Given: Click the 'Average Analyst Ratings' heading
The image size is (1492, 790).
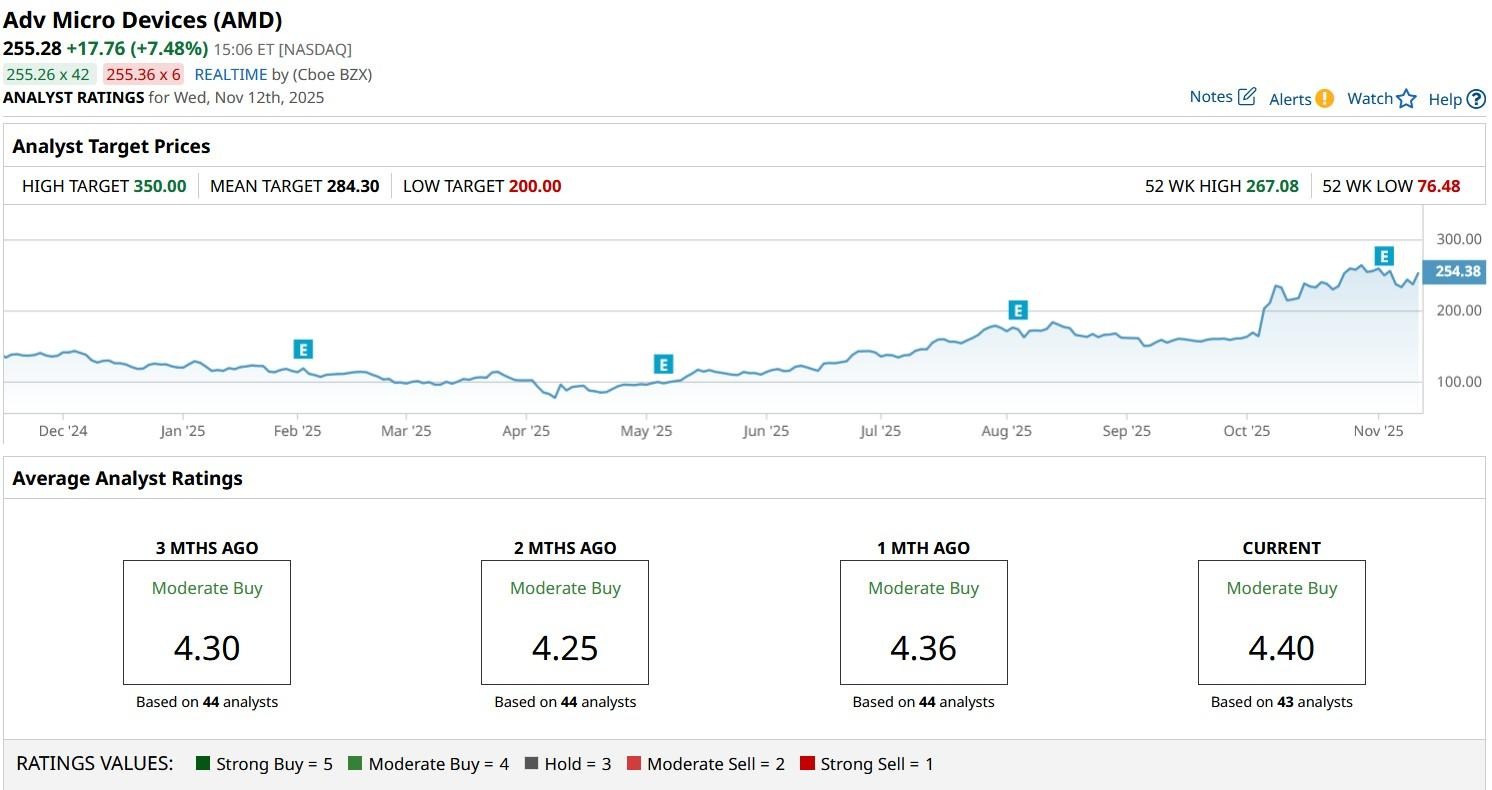Looking at the screenshot, I should point(127,478).
